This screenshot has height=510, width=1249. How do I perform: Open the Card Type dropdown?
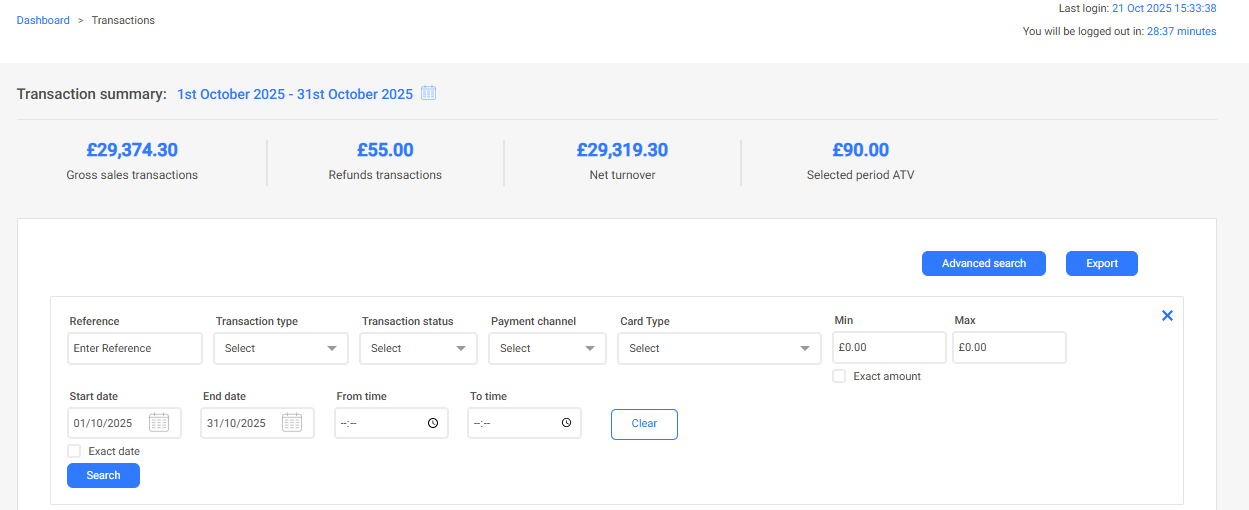click(719, 349)
